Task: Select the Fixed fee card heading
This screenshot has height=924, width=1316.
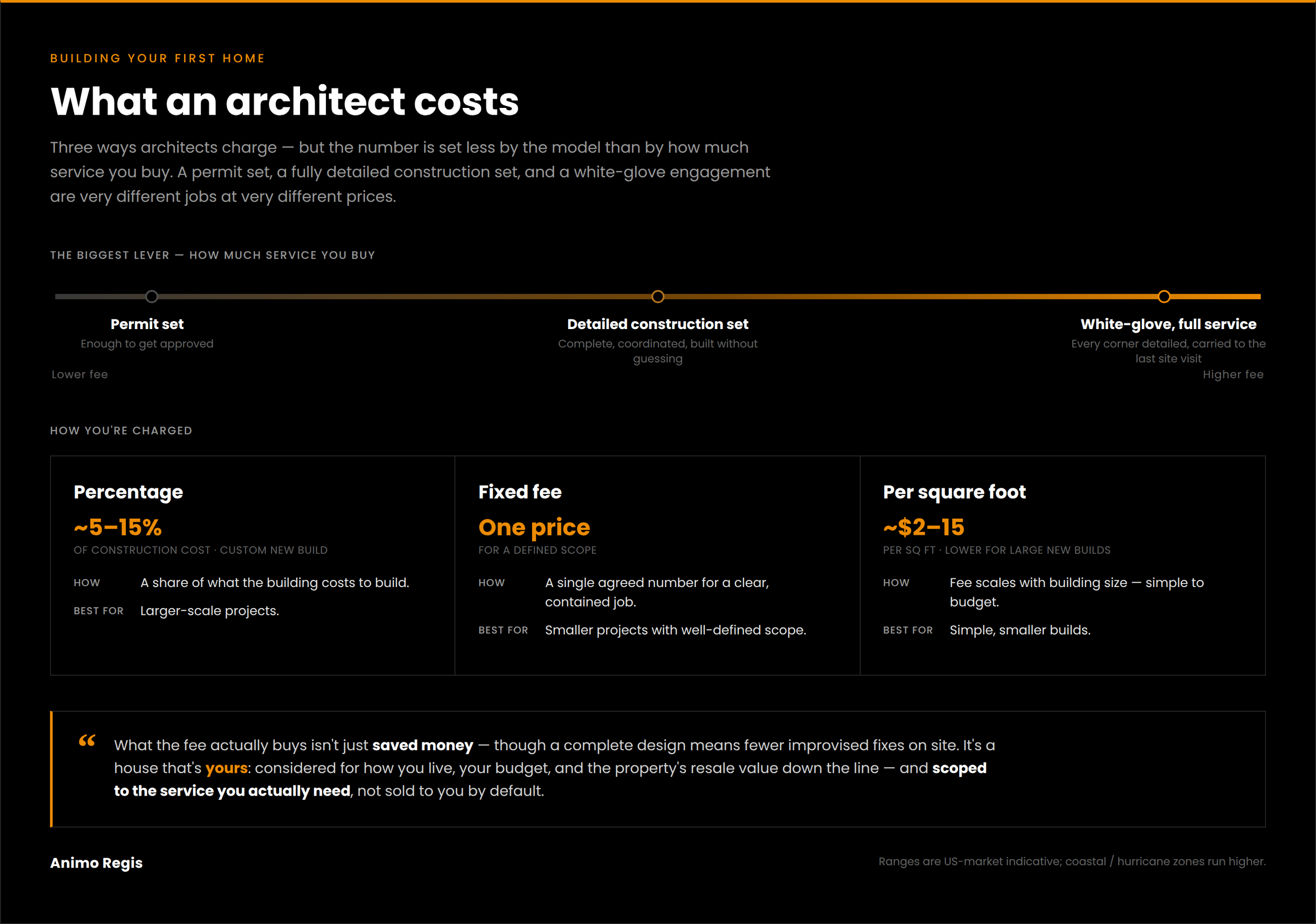Action: (520, 492)
